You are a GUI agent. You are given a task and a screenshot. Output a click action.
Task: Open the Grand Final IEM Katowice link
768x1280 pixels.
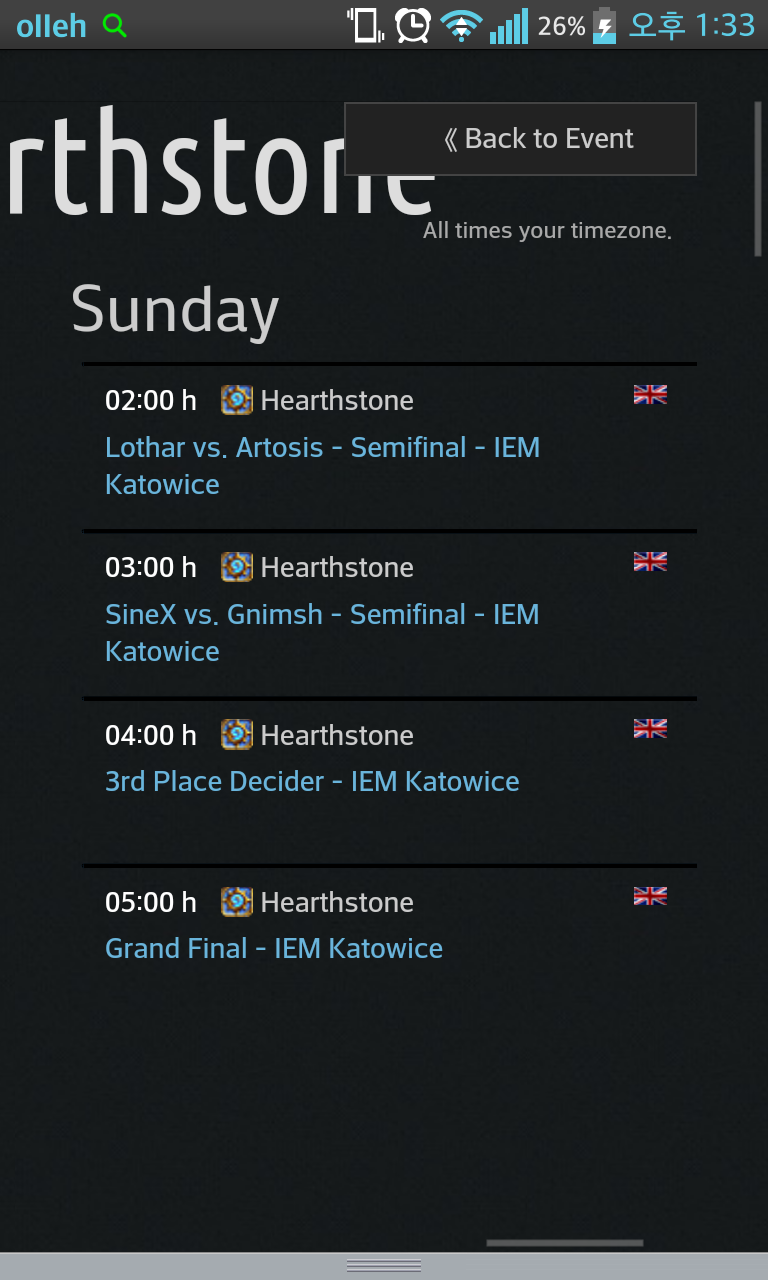(274, 948)
